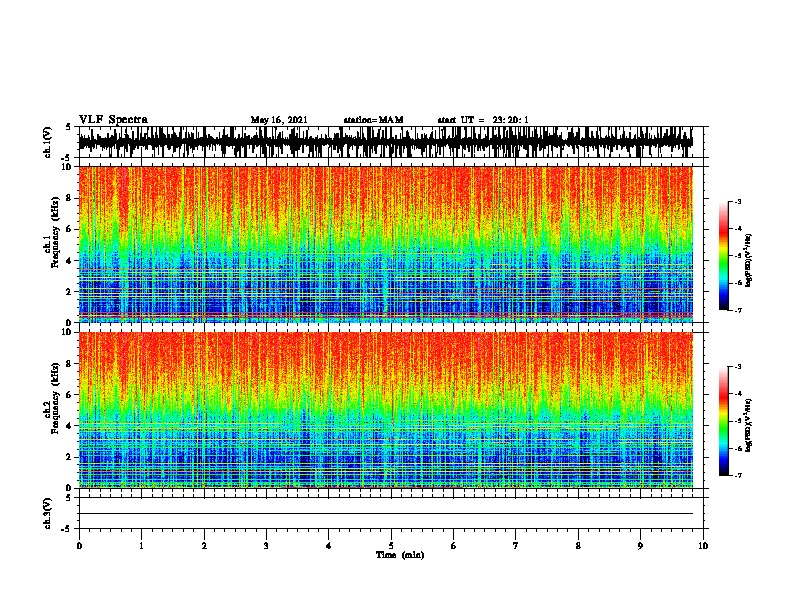Click the ch.2 spectrogram color scale bar
This screenshot has width=792, height=612.
[723, 421]
